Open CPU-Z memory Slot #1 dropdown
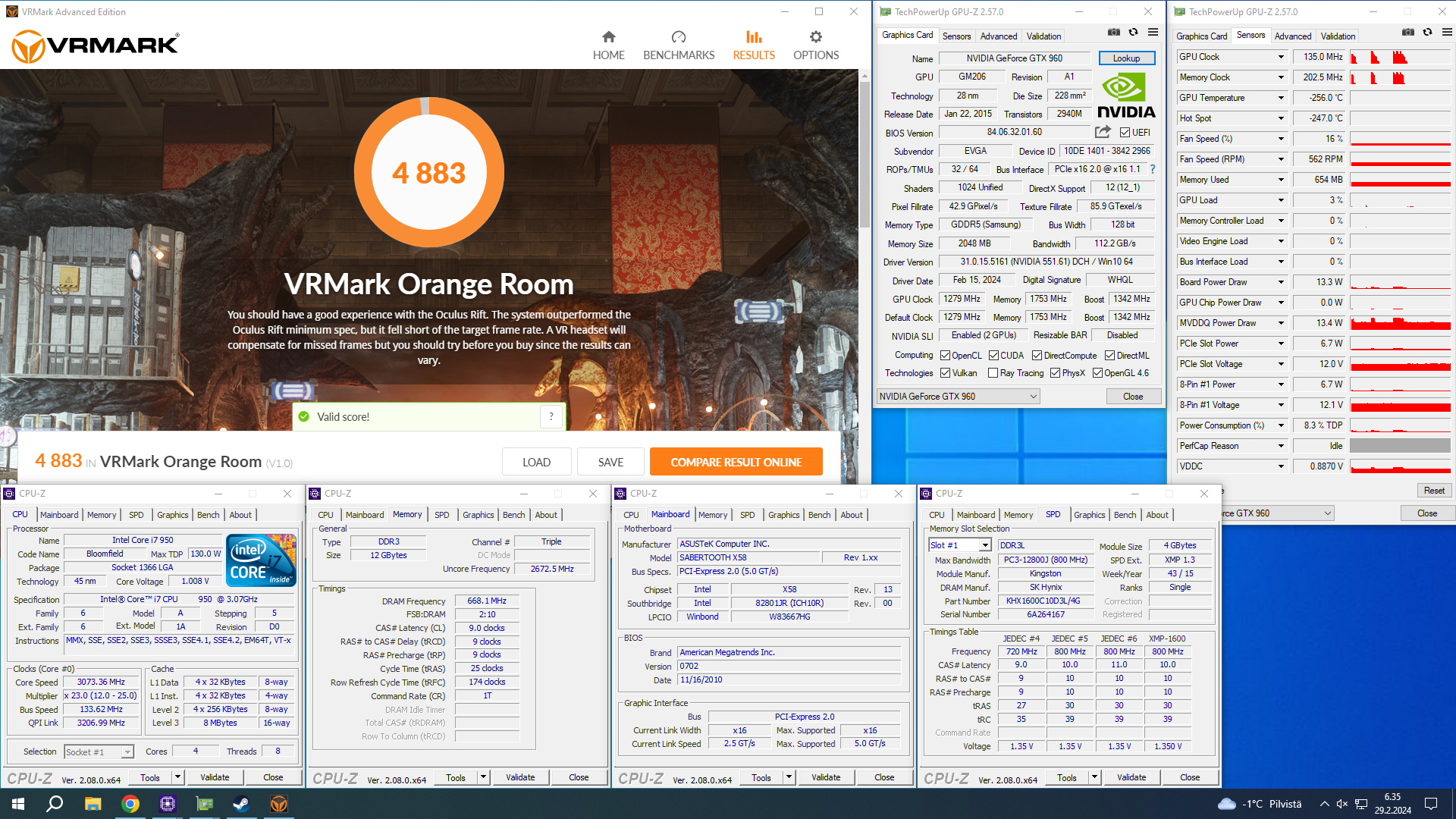The height and width of the screenshot is (819, 1456). [960, 545]
